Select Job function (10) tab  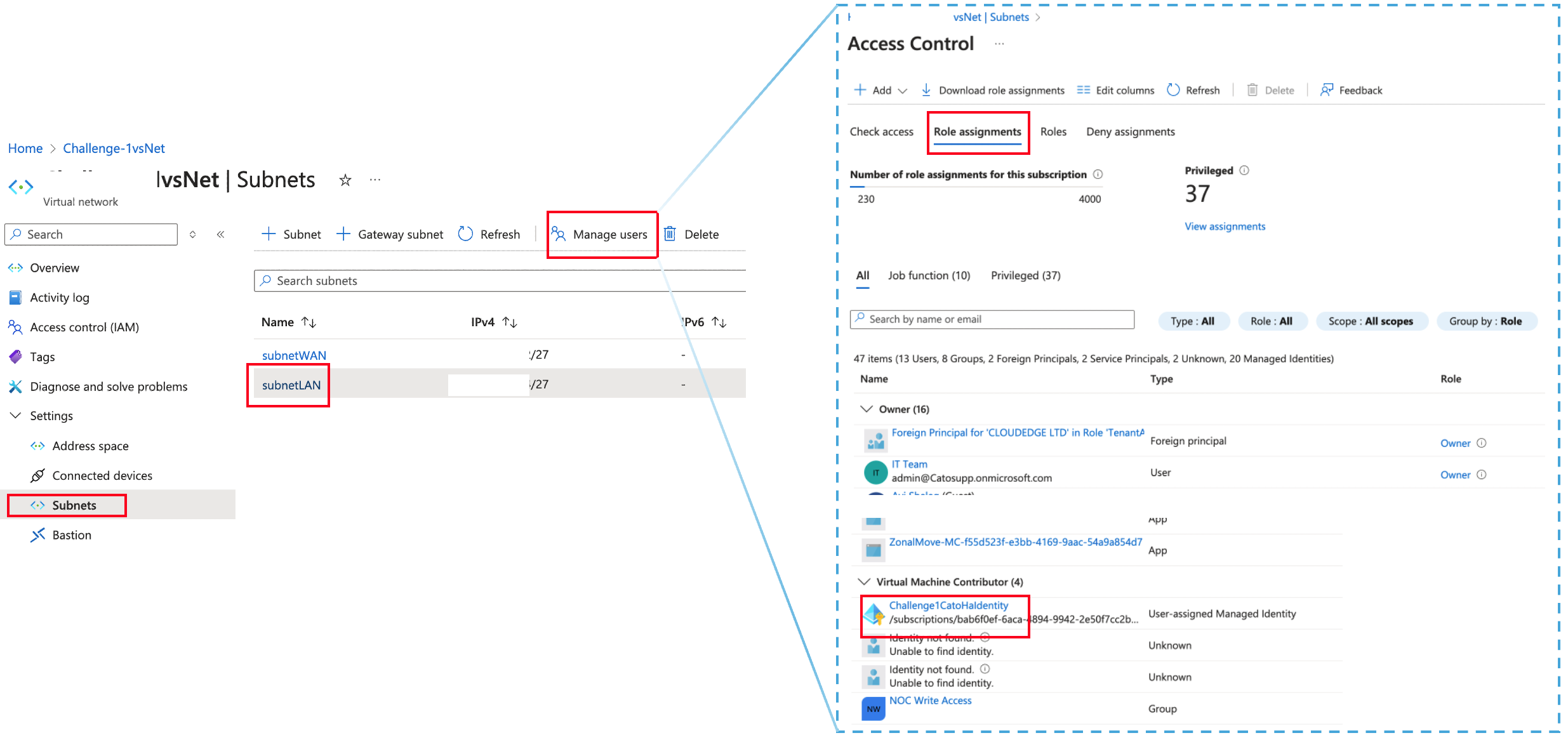pyautogui.click(x=929, y=275)
